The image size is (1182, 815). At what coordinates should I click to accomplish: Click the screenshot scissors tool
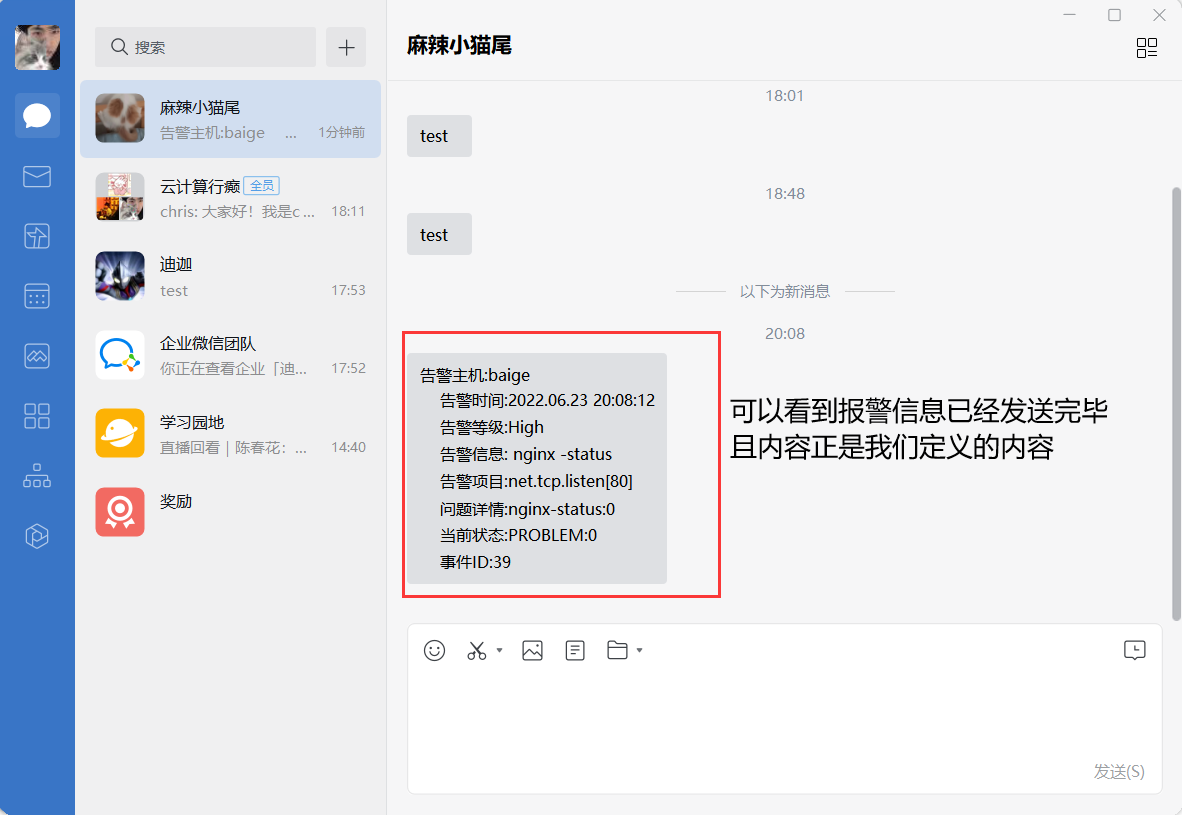[476, 650]
